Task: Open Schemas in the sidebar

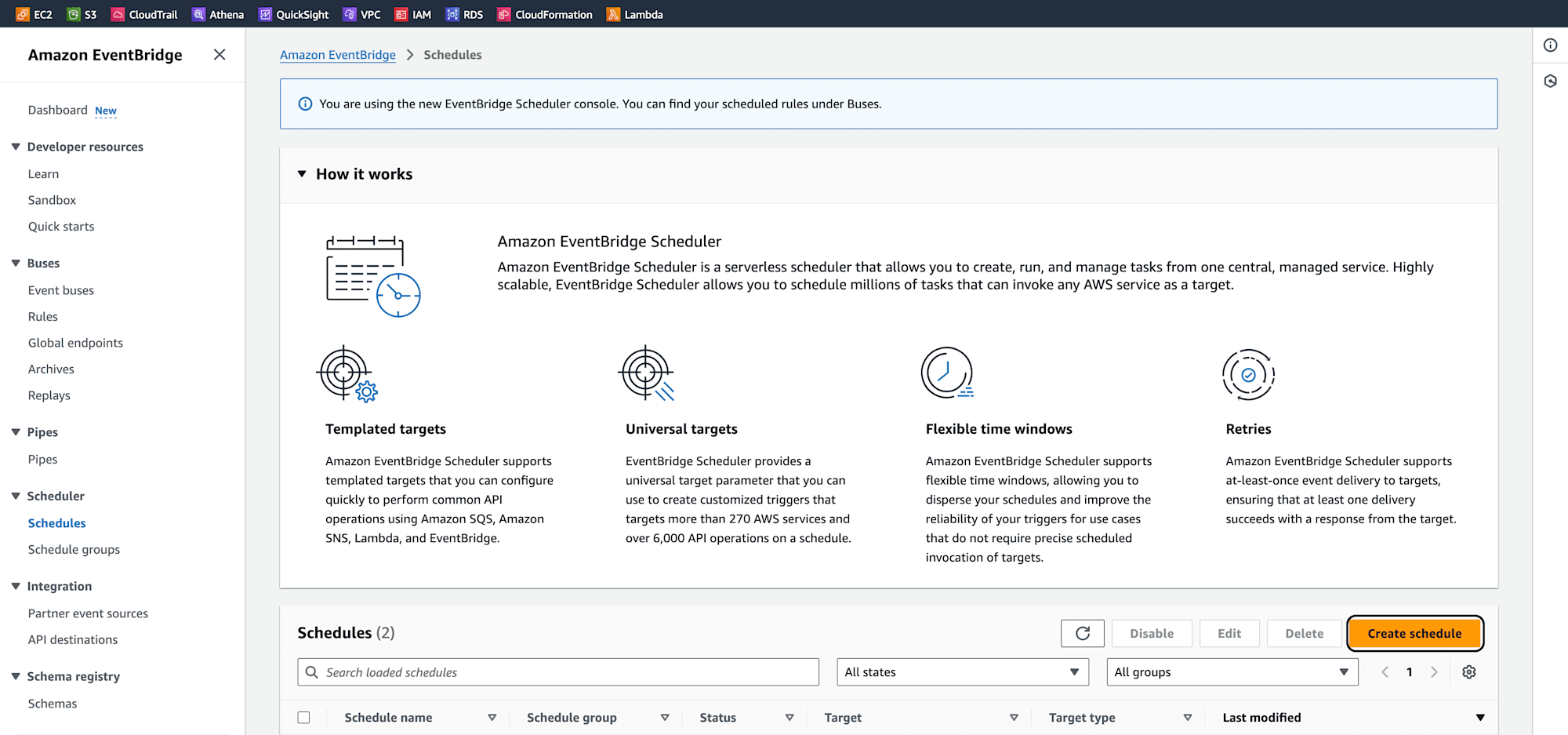Action: (x=53, y=704)
